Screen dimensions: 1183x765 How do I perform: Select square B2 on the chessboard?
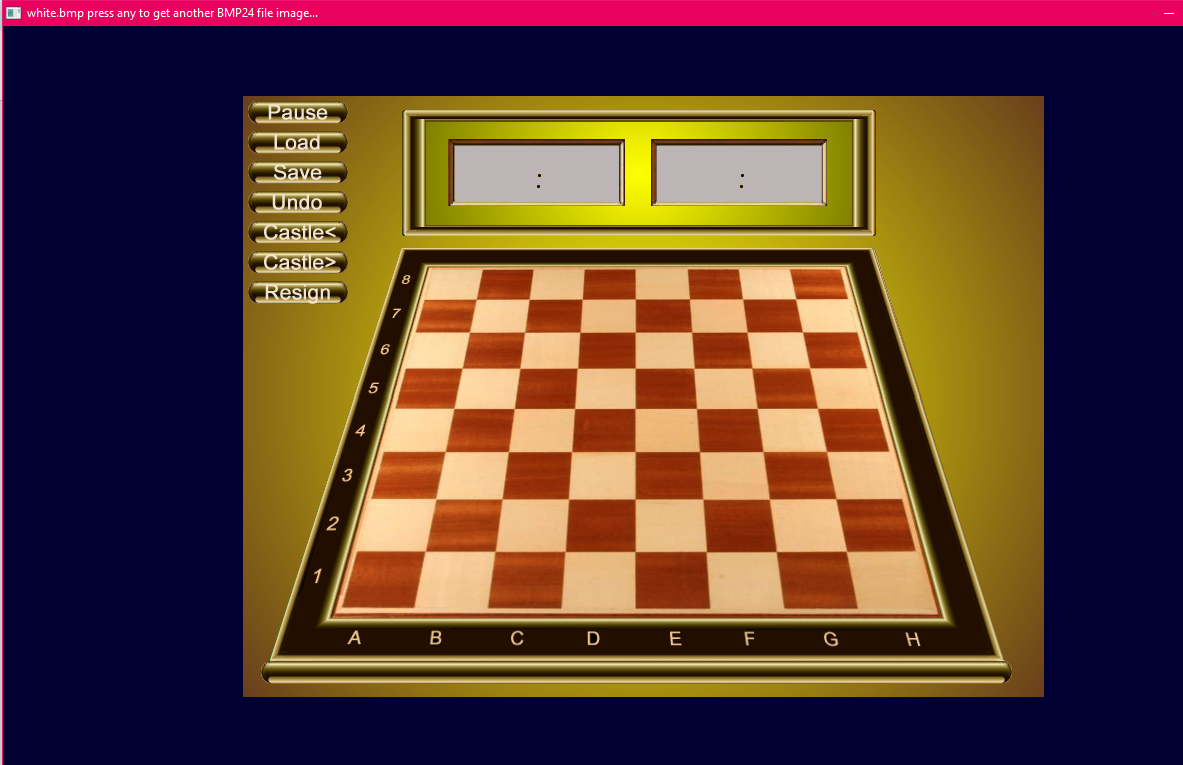(463, 525)
